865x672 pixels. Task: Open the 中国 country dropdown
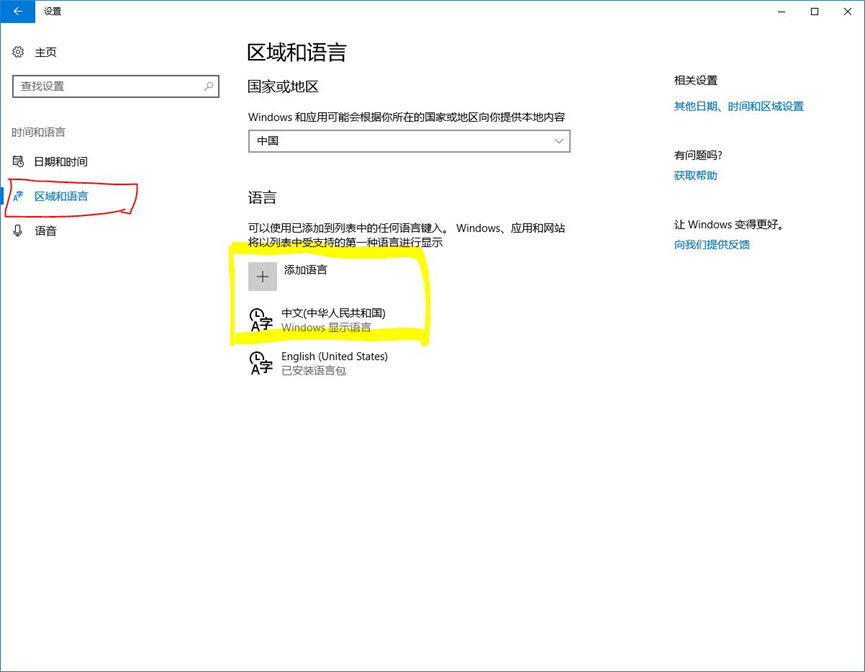click(x=409, y=141)
